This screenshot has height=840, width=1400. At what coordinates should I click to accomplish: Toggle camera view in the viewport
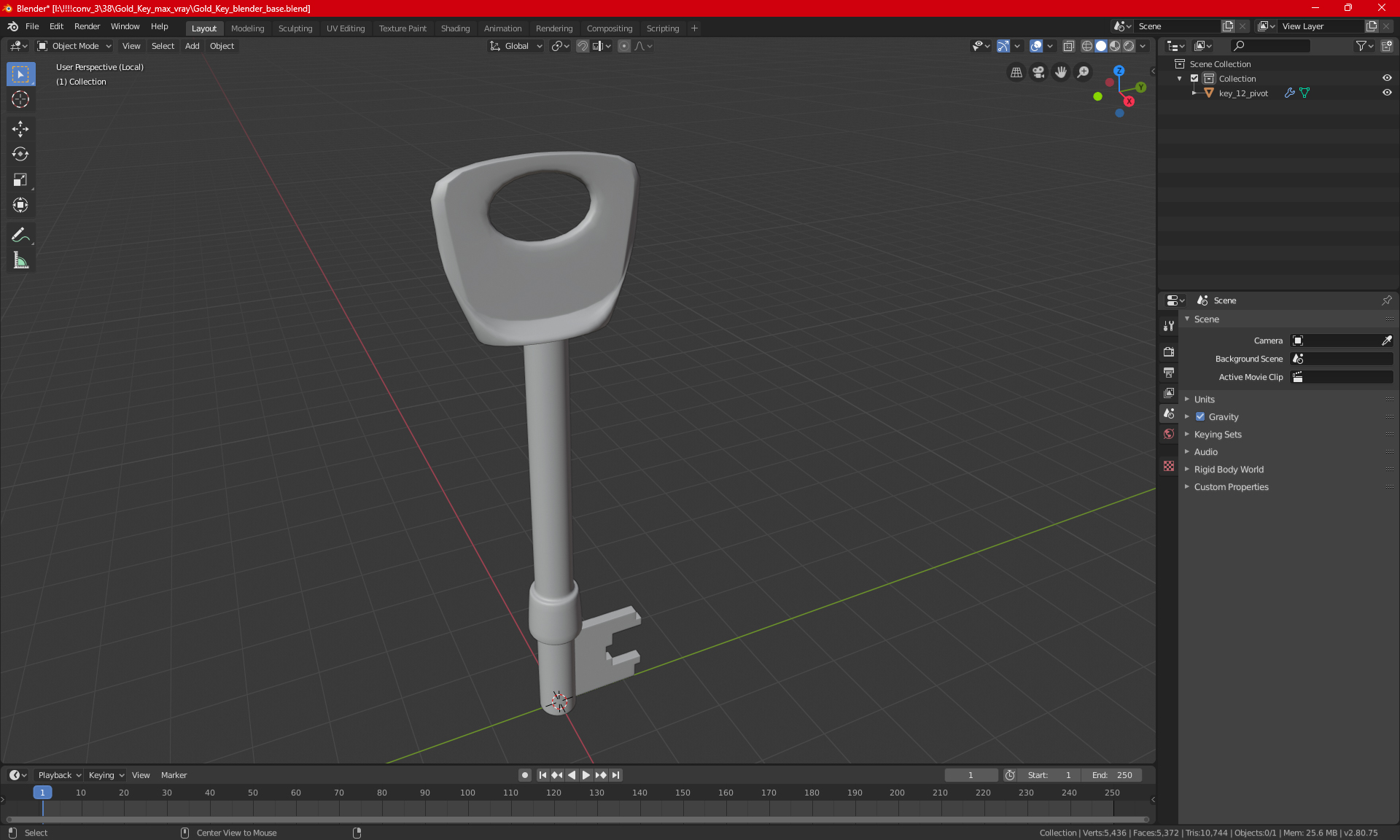point(1038,72)
